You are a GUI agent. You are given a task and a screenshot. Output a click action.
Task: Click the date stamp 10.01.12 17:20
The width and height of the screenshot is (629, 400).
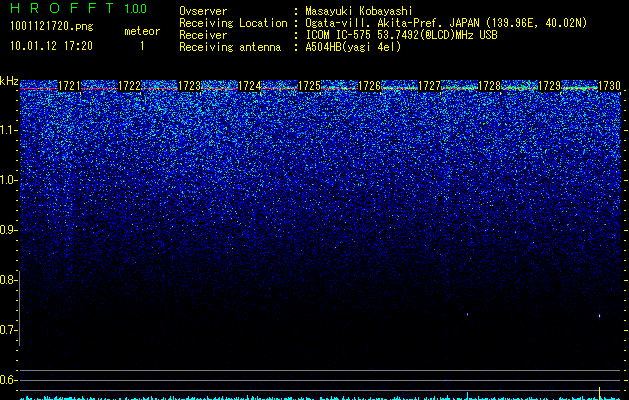pyautogui.click(x=51, y=46)
